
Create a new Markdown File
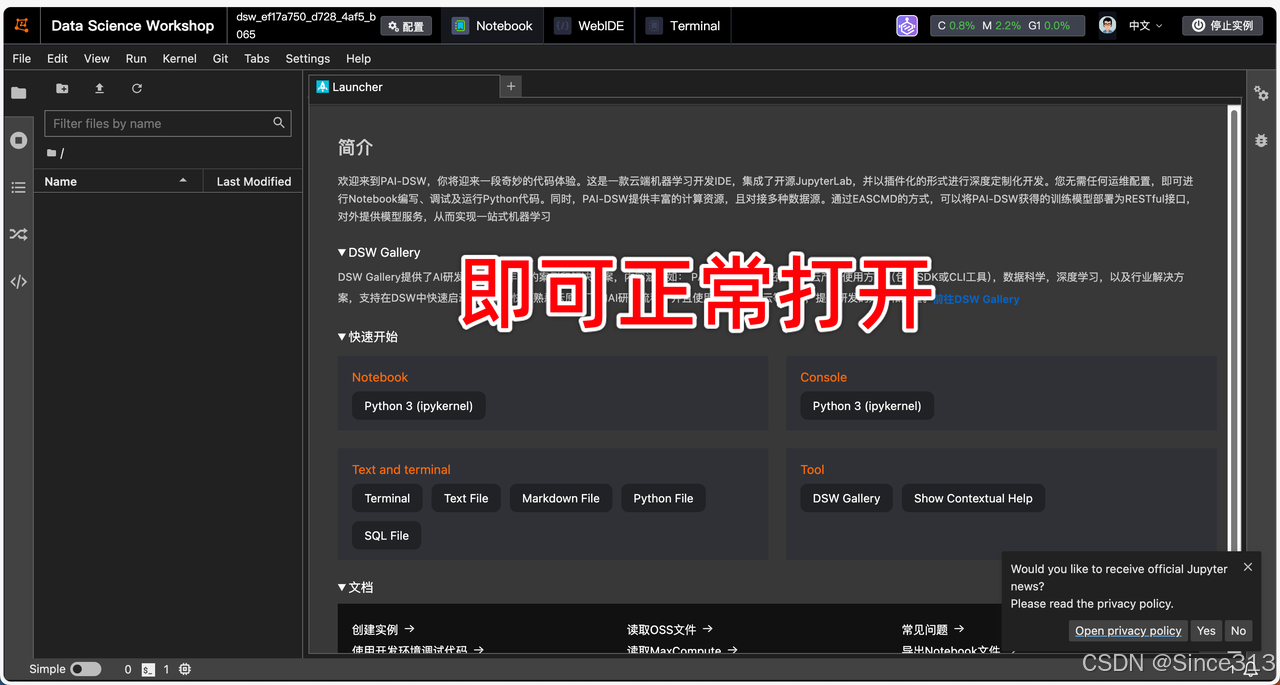[561, 498]
